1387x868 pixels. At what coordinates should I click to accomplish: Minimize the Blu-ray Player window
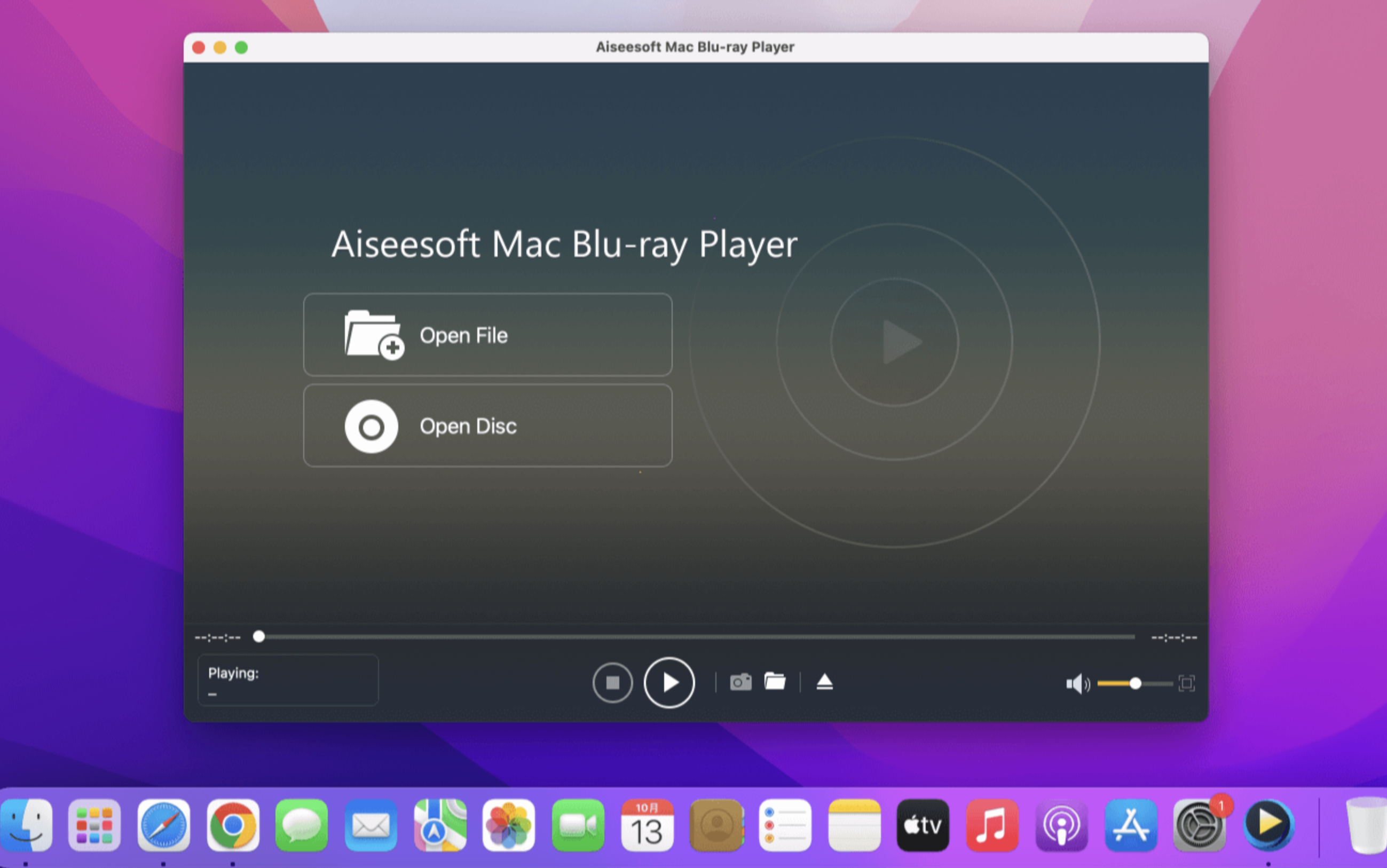[x=220, y=48]
